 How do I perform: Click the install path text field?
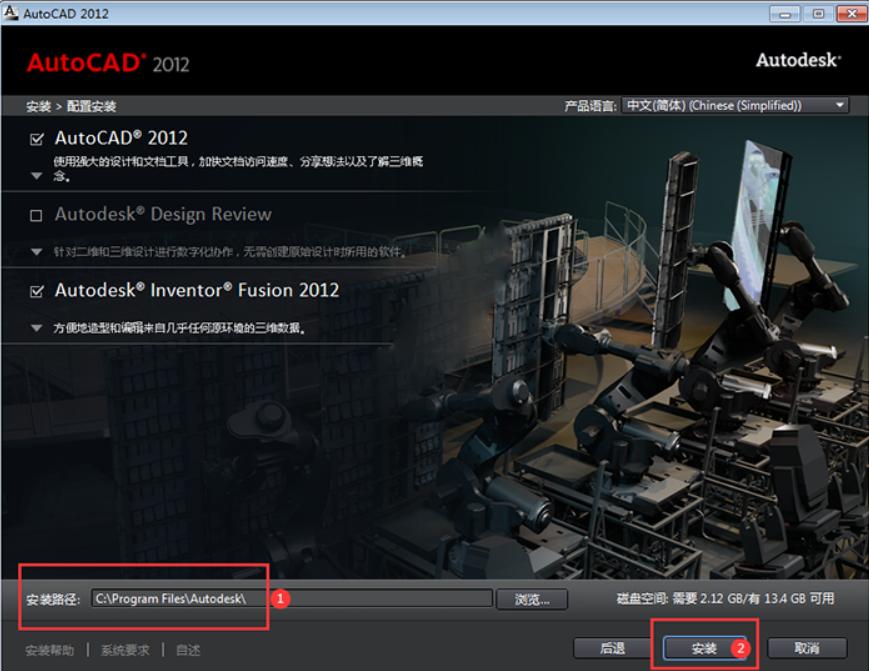pos(292,598)
